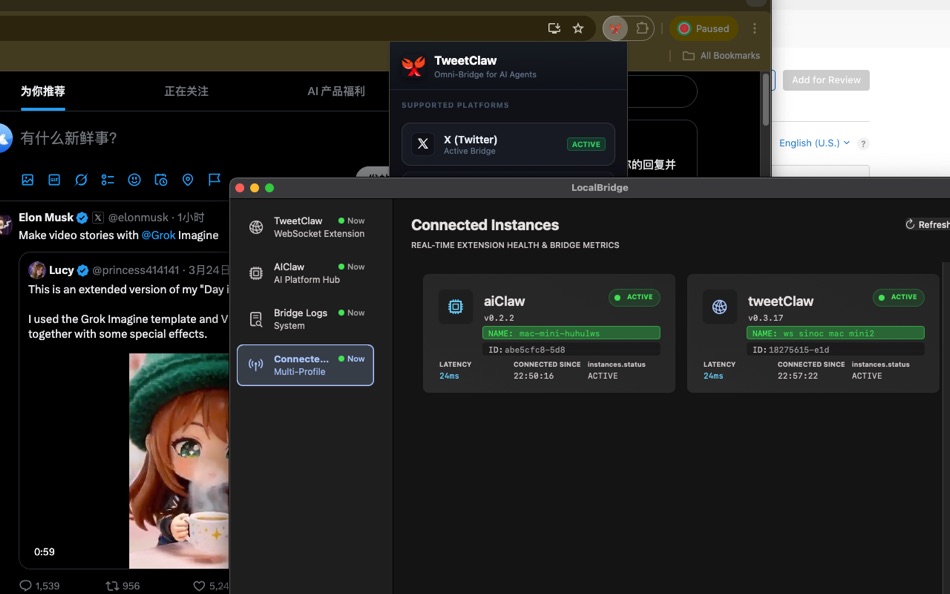Add a poll to the tweet
The width and height of the screenshot is (950, 594).
pyautogui.click(x=107, y=179)
